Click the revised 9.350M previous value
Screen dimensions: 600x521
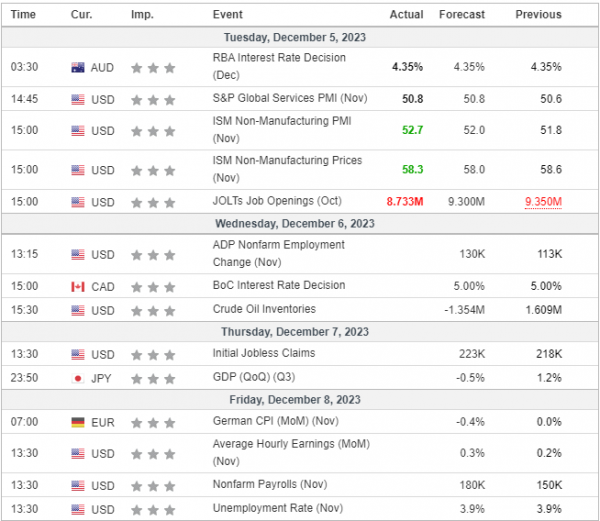click(x=543, y=201)
